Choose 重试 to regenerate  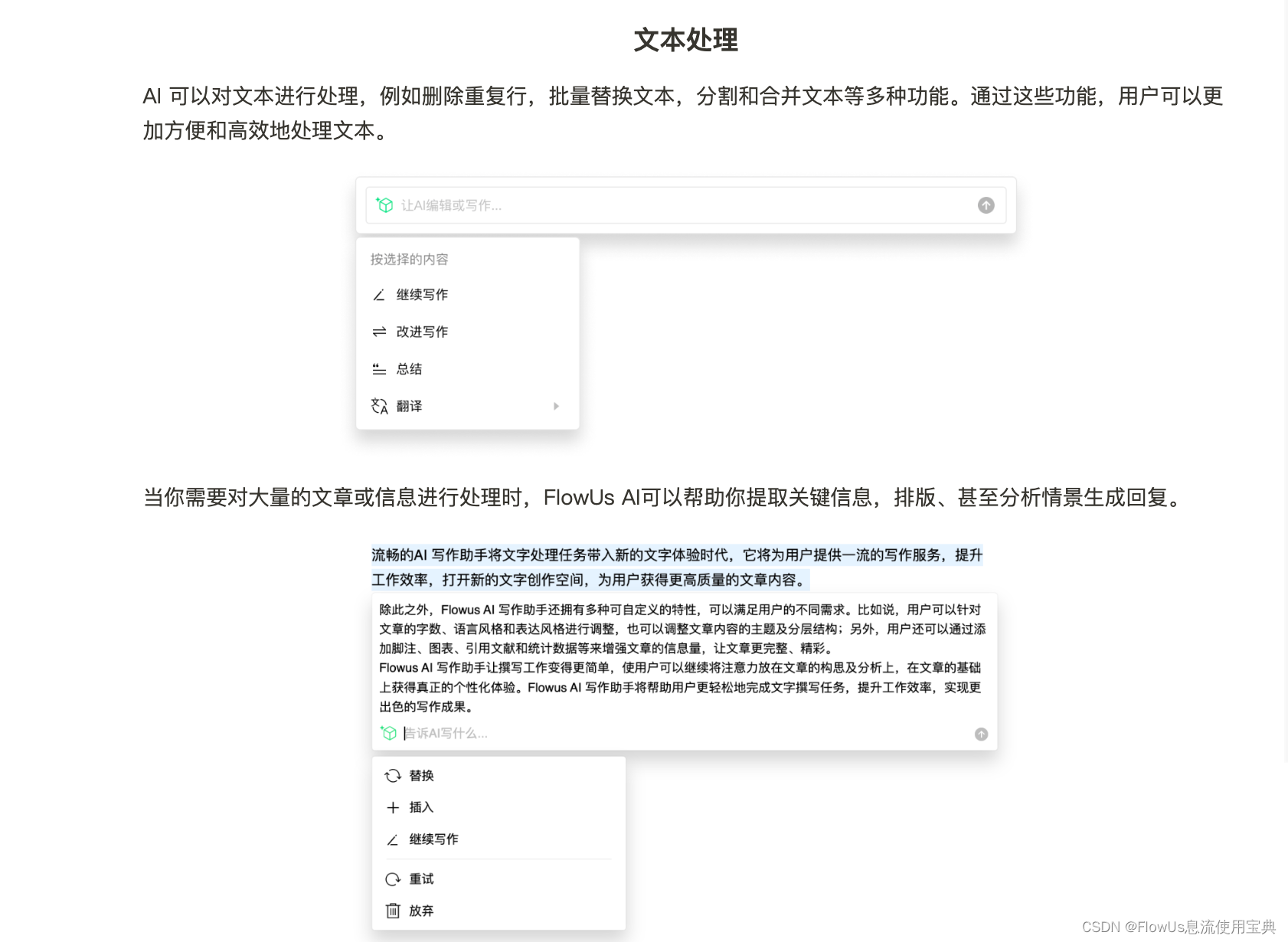point(421,879)
